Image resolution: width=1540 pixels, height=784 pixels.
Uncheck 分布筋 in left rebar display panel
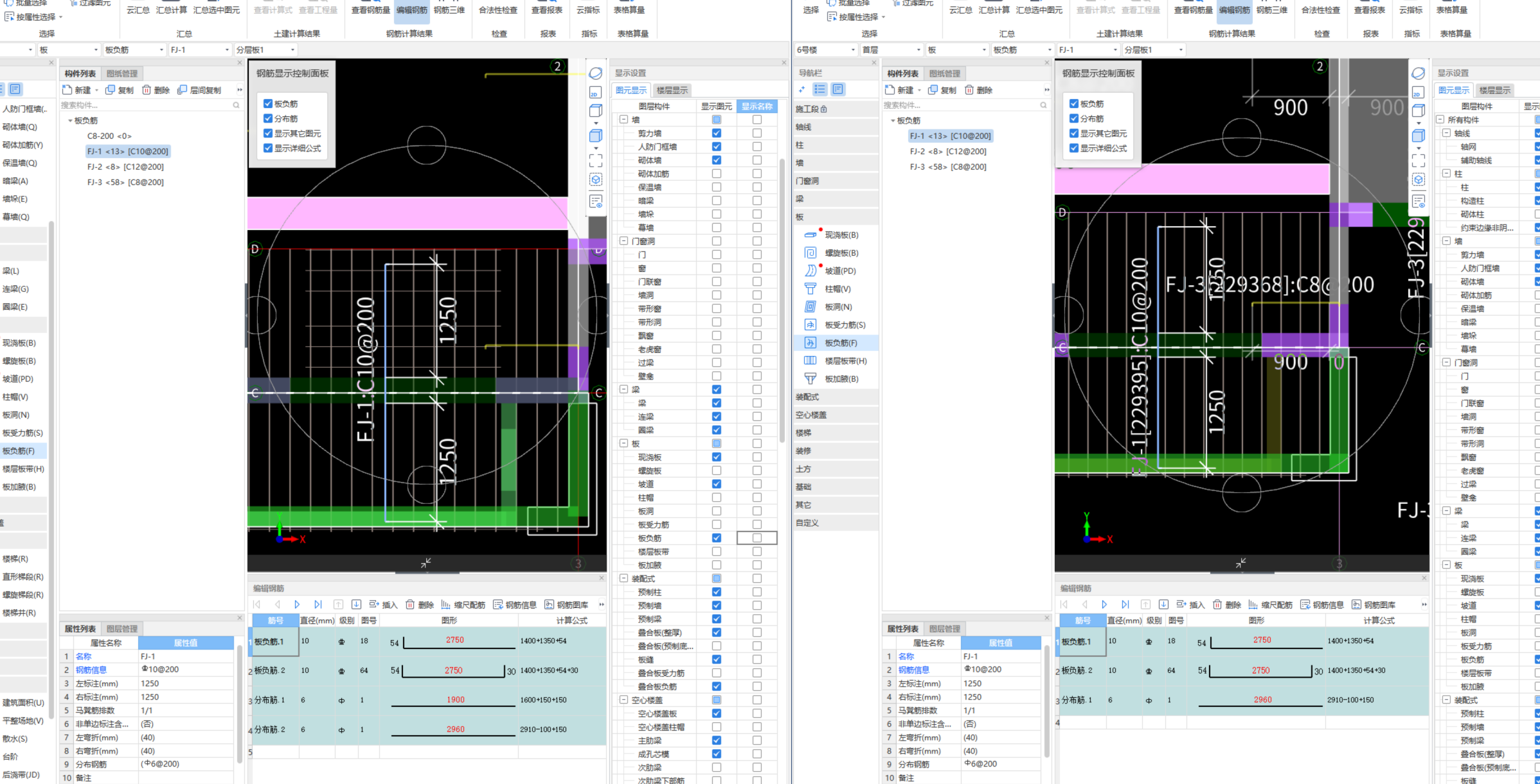268,118
